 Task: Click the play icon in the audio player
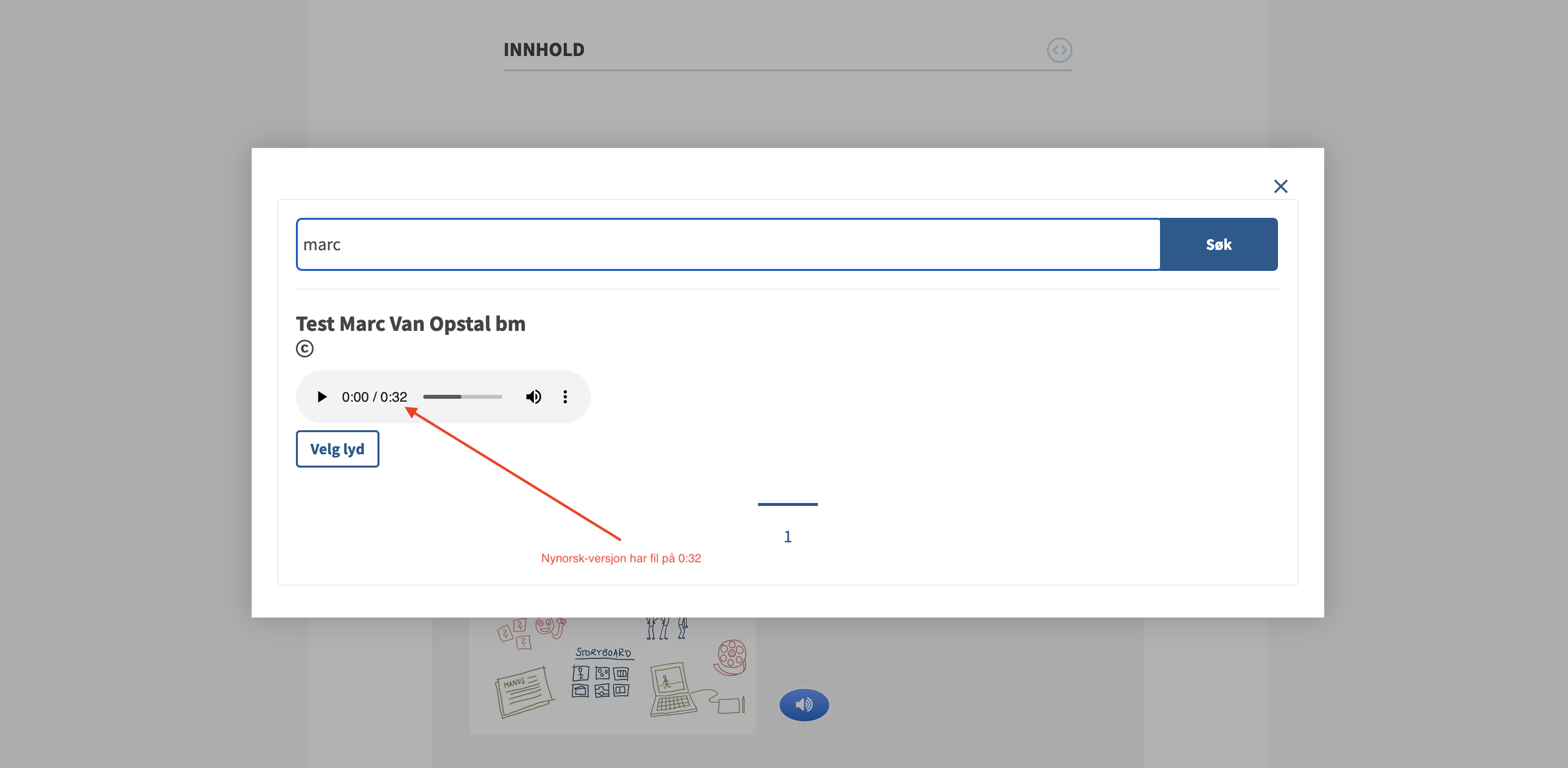(x=322, y=396)
